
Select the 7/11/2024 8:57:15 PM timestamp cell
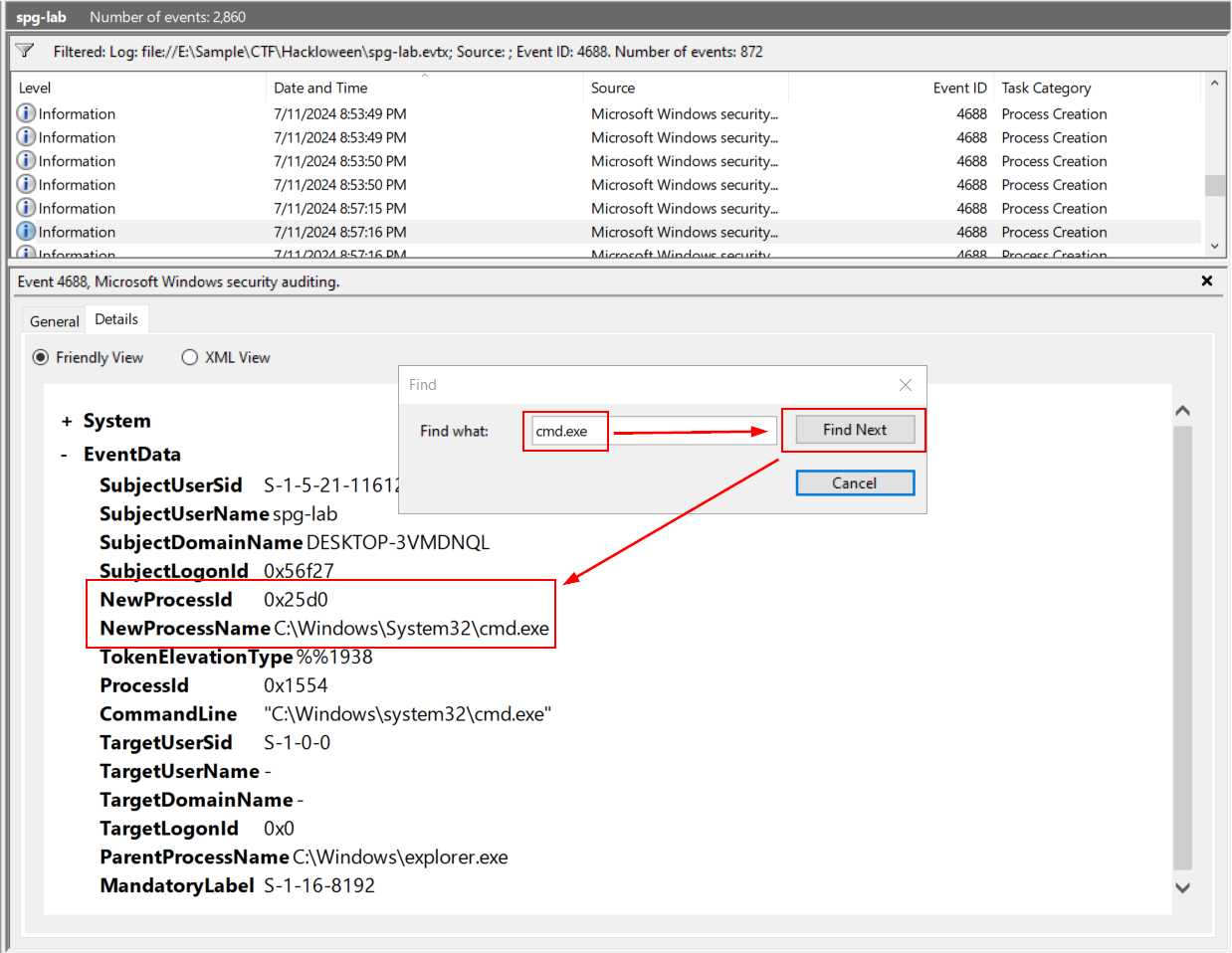click(340, 208)
